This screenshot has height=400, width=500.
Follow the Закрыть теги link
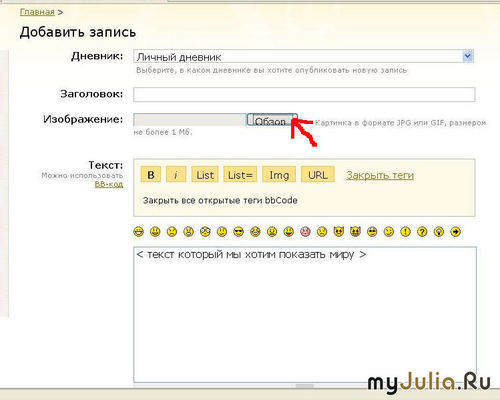click(380, 175)
